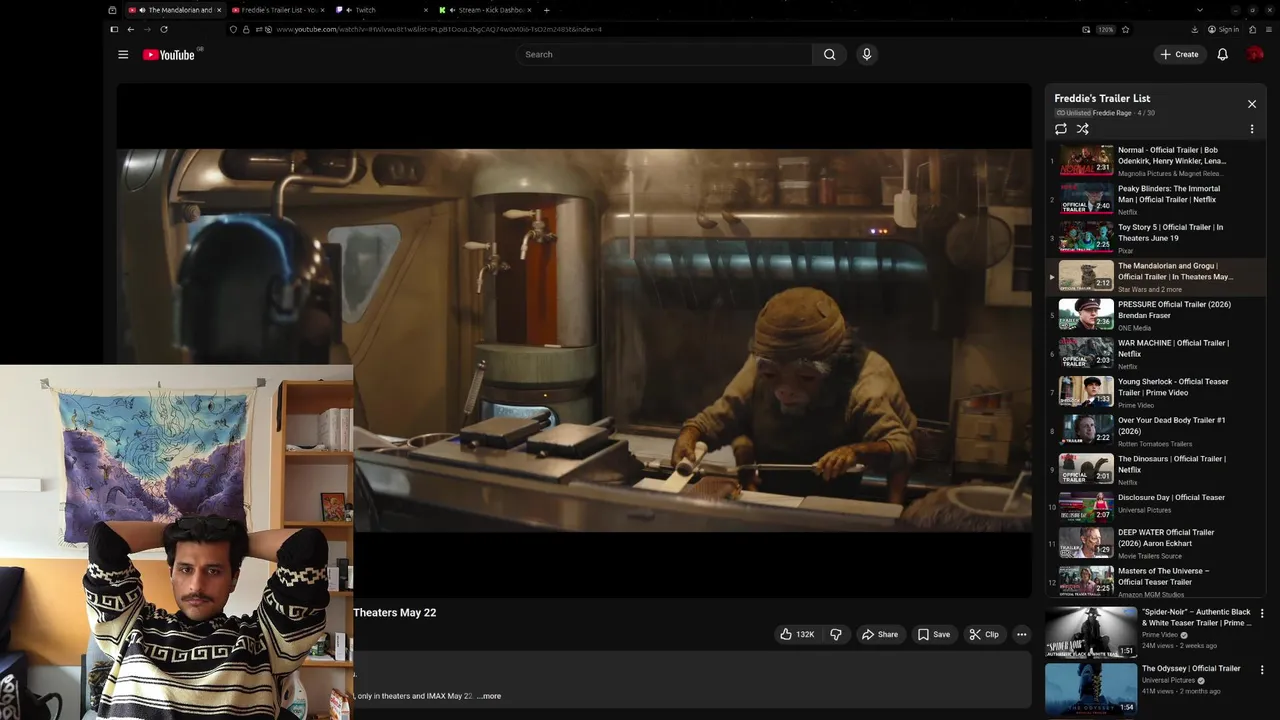Bookmark this page with star icon

(x=1125, y=29)
